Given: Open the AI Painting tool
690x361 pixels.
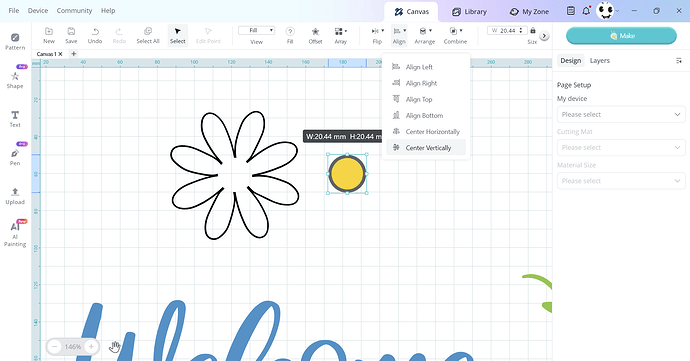Looking at the screenshot, I should tap(15, 234).
